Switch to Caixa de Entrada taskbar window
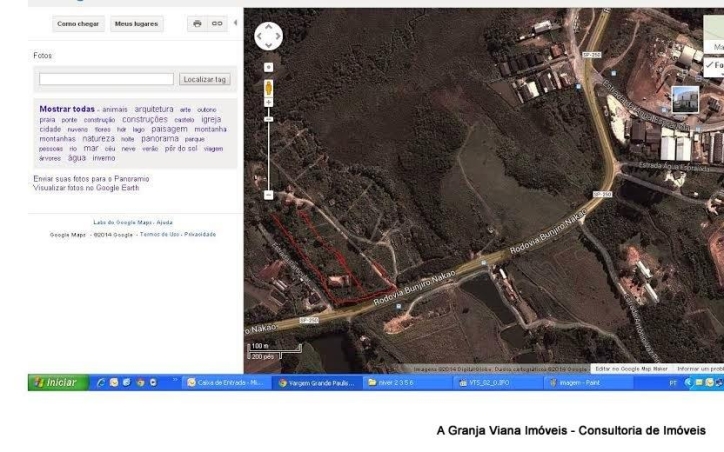The image size is (724, 452). (x=227, y=383)
